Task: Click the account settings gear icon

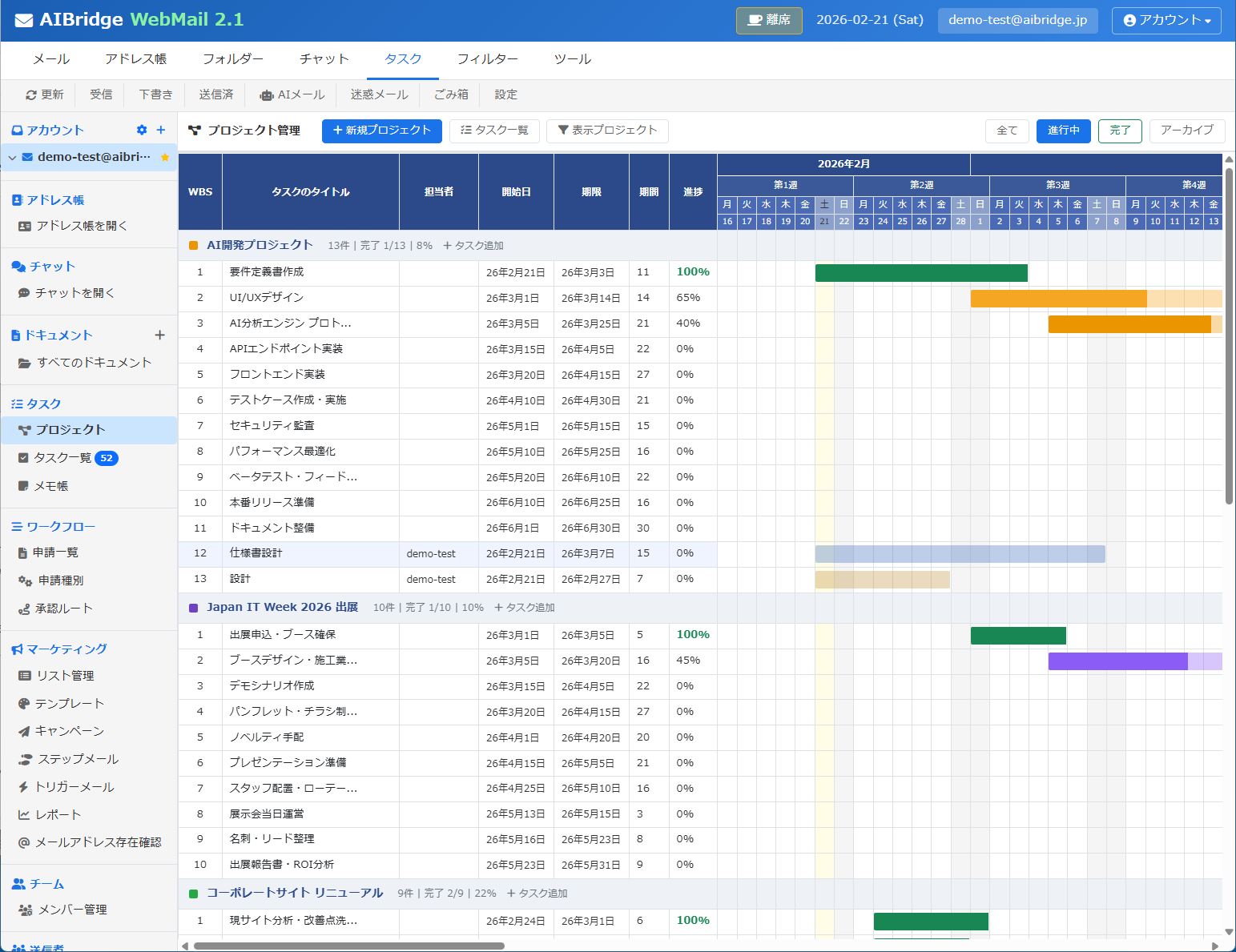Action: coord(141,130)
